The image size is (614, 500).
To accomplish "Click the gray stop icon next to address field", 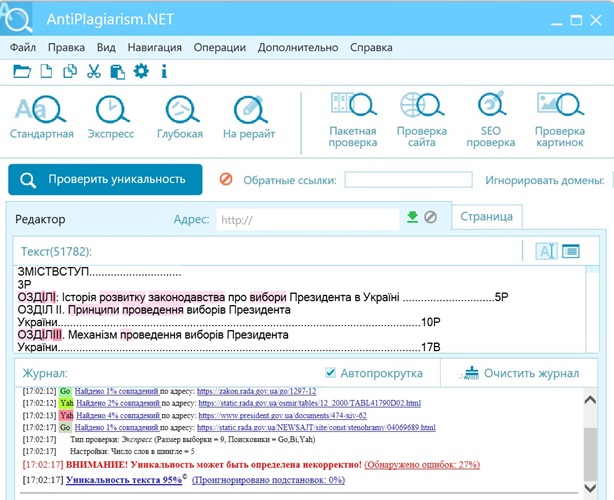I will [430, 217].
